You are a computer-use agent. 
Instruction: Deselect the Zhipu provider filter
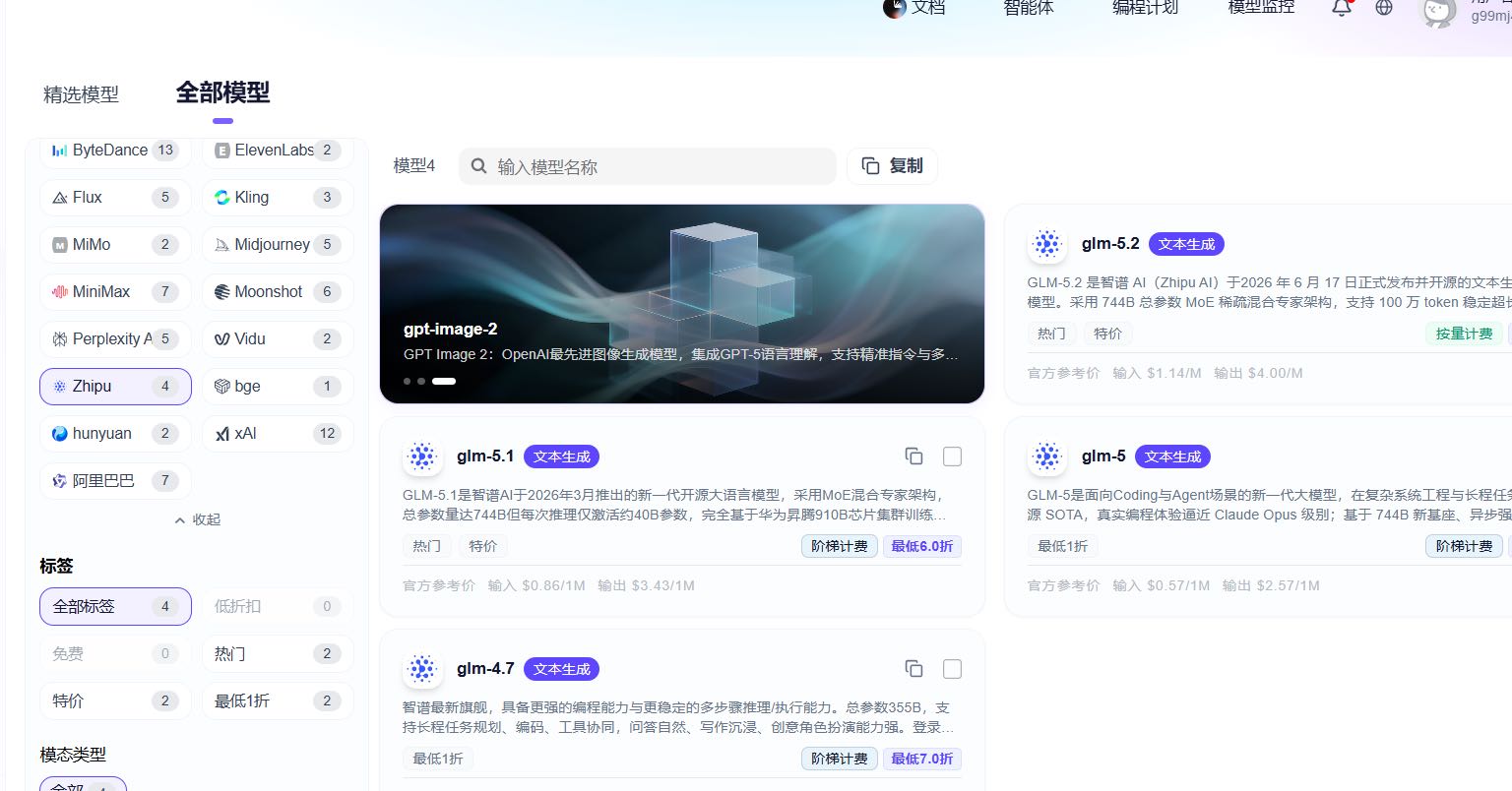coord(115,387)
